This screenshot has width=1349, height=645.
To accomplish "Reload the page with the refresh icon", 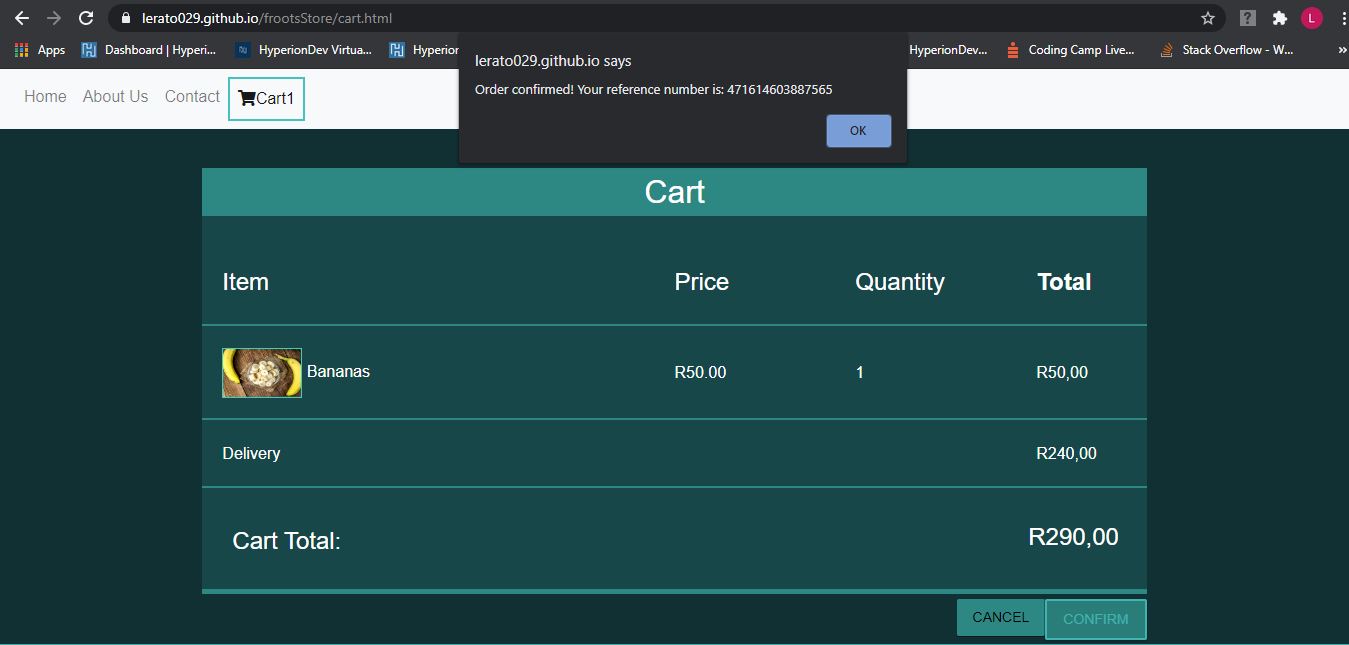I will click(86, 17).
